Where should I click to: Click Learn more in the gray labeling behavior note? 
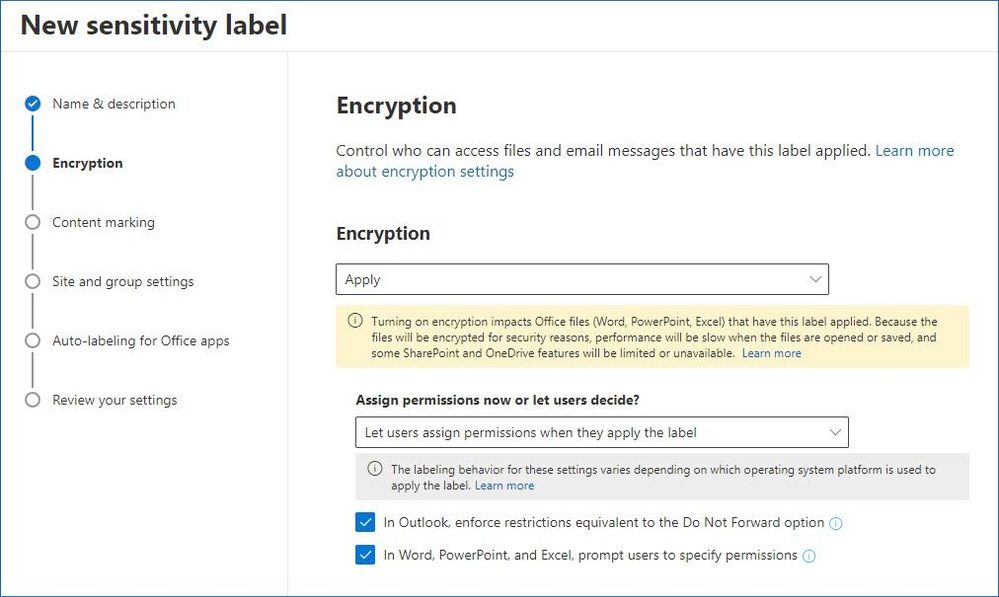click(x=505, y=486)
